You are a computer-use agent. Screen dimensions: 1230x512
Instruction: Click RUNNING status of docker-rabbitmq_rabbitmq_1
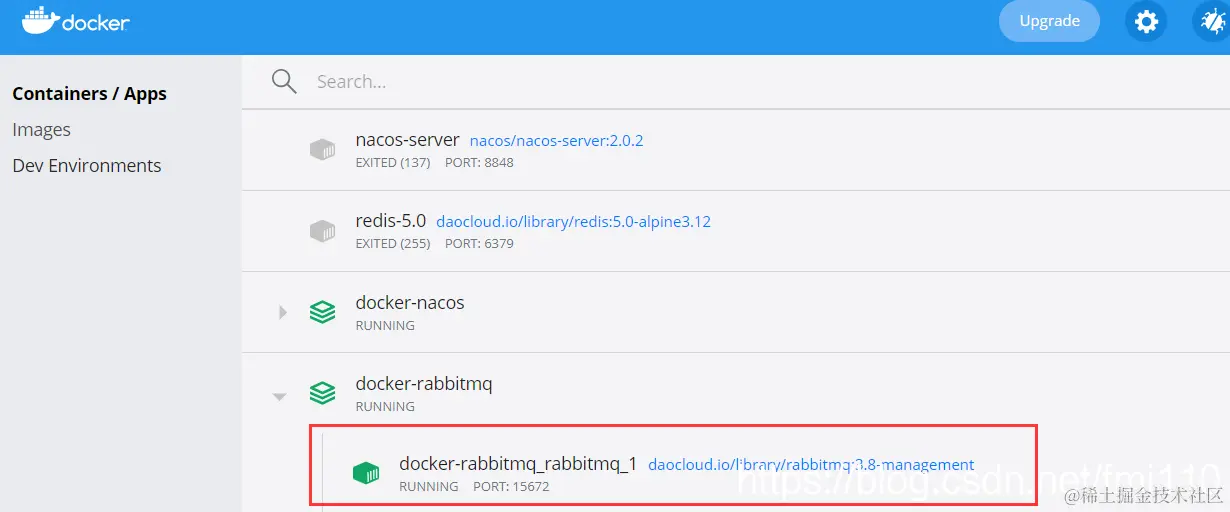point(429,487)
